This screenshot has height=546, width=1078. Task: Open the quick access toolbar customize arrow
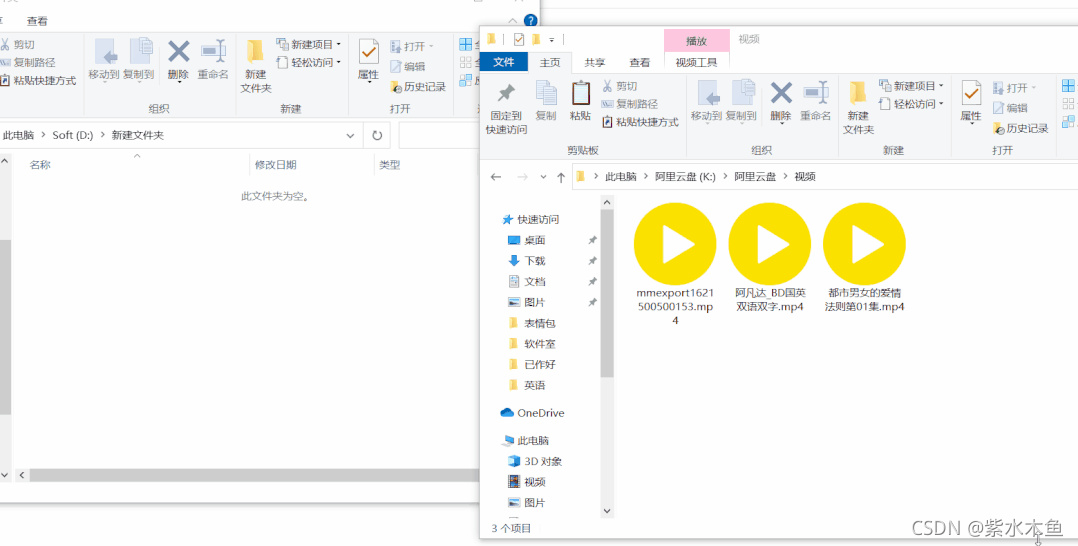551,39
